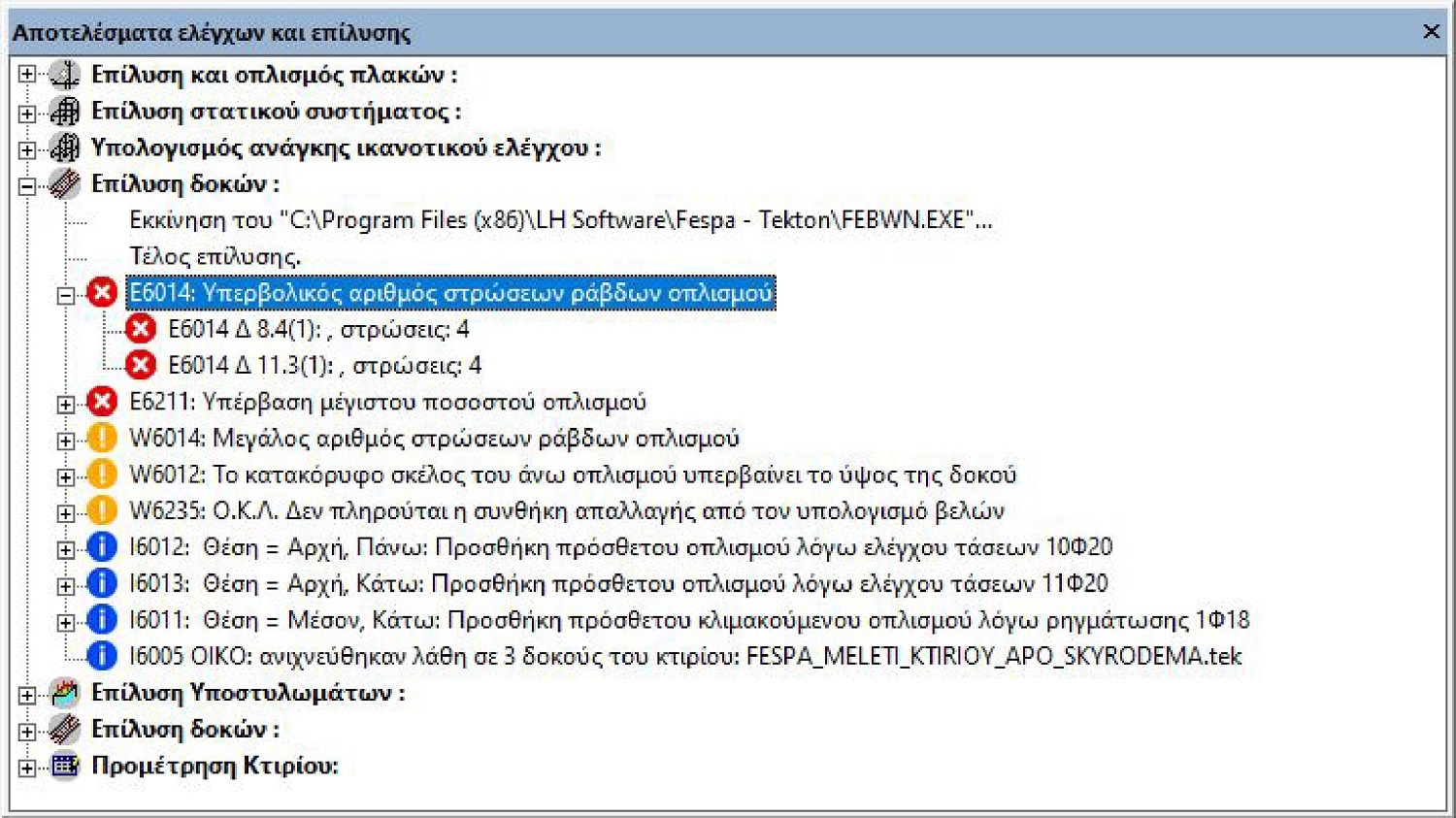Select the W6235 Ο.Κ.Λ. warning row

pos(567,511)
